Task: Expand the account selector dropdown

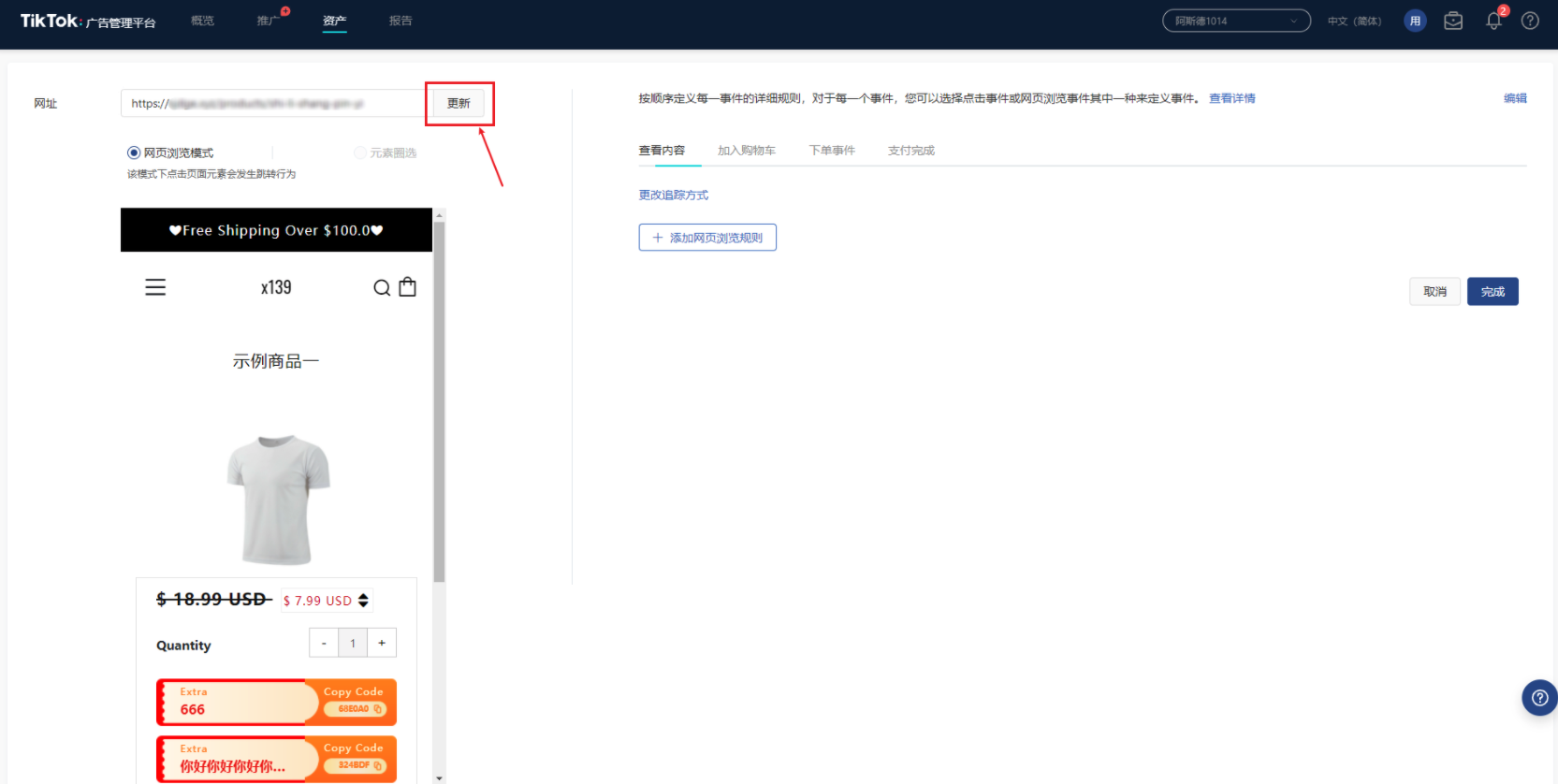Action: 1235,21
